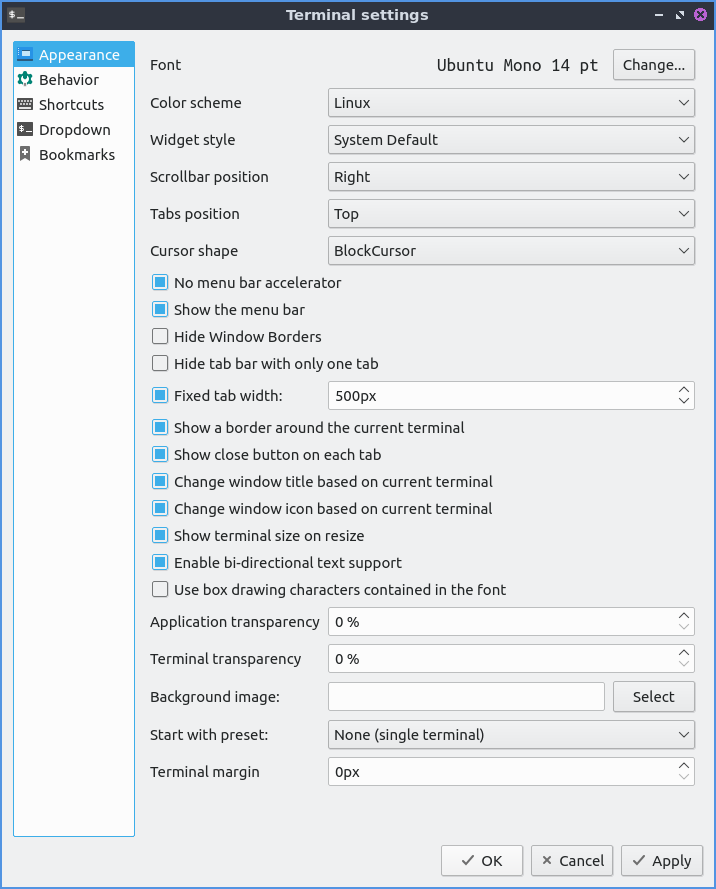Click the Bookmarks icon in sidebar
The width and height of the screenshot is (716, 889).
click(x=25, y=155)
